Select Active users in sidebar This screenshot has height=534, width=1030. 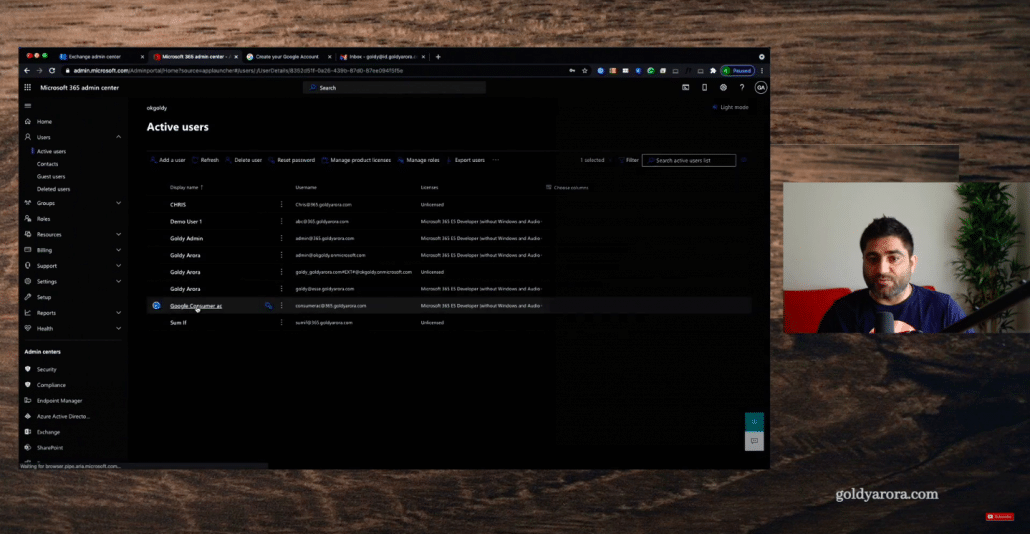point(51,151)
